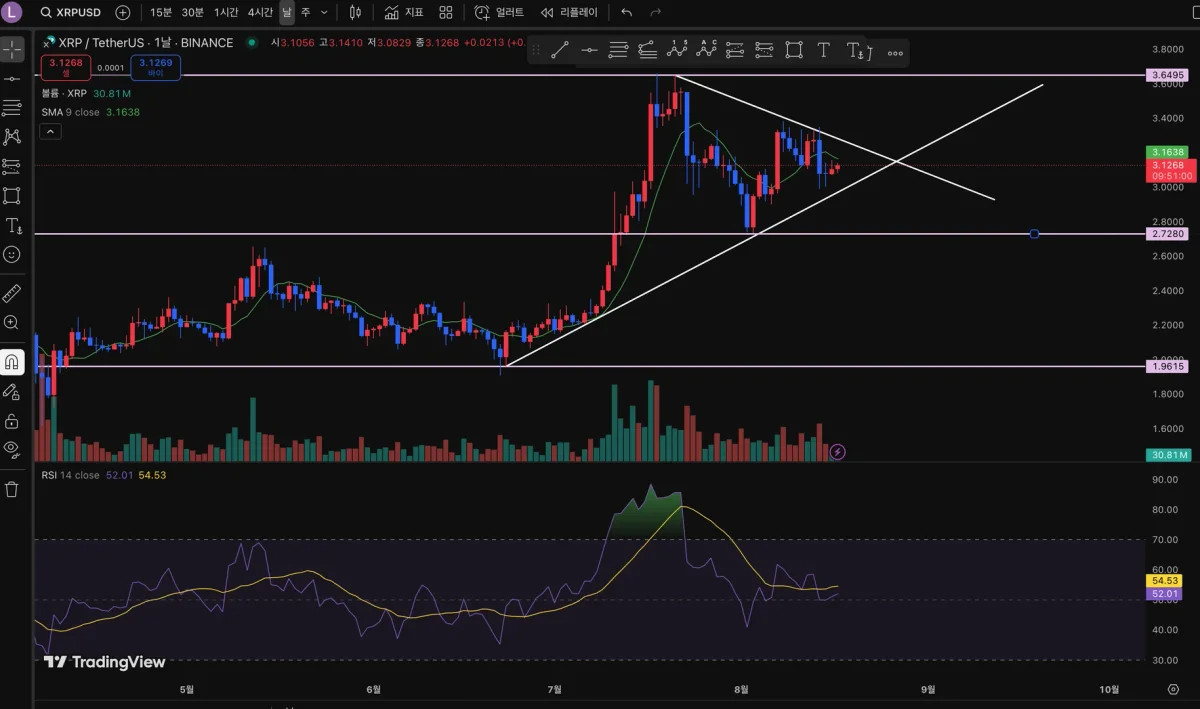Toggle magnet mode off
This screenshot has height=709, width=1200.
coord(12,361)
